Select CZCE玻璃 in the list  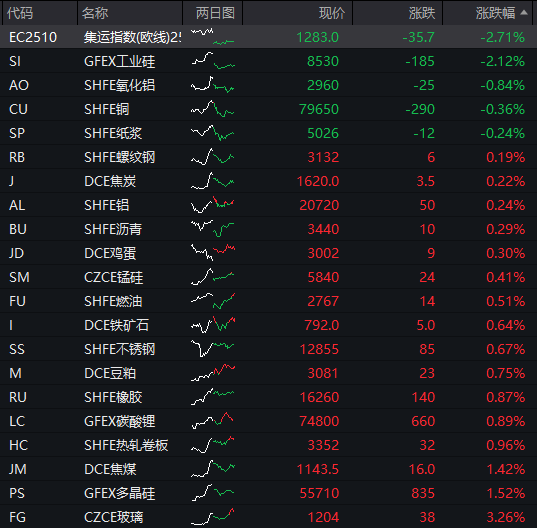pos(113,517)
